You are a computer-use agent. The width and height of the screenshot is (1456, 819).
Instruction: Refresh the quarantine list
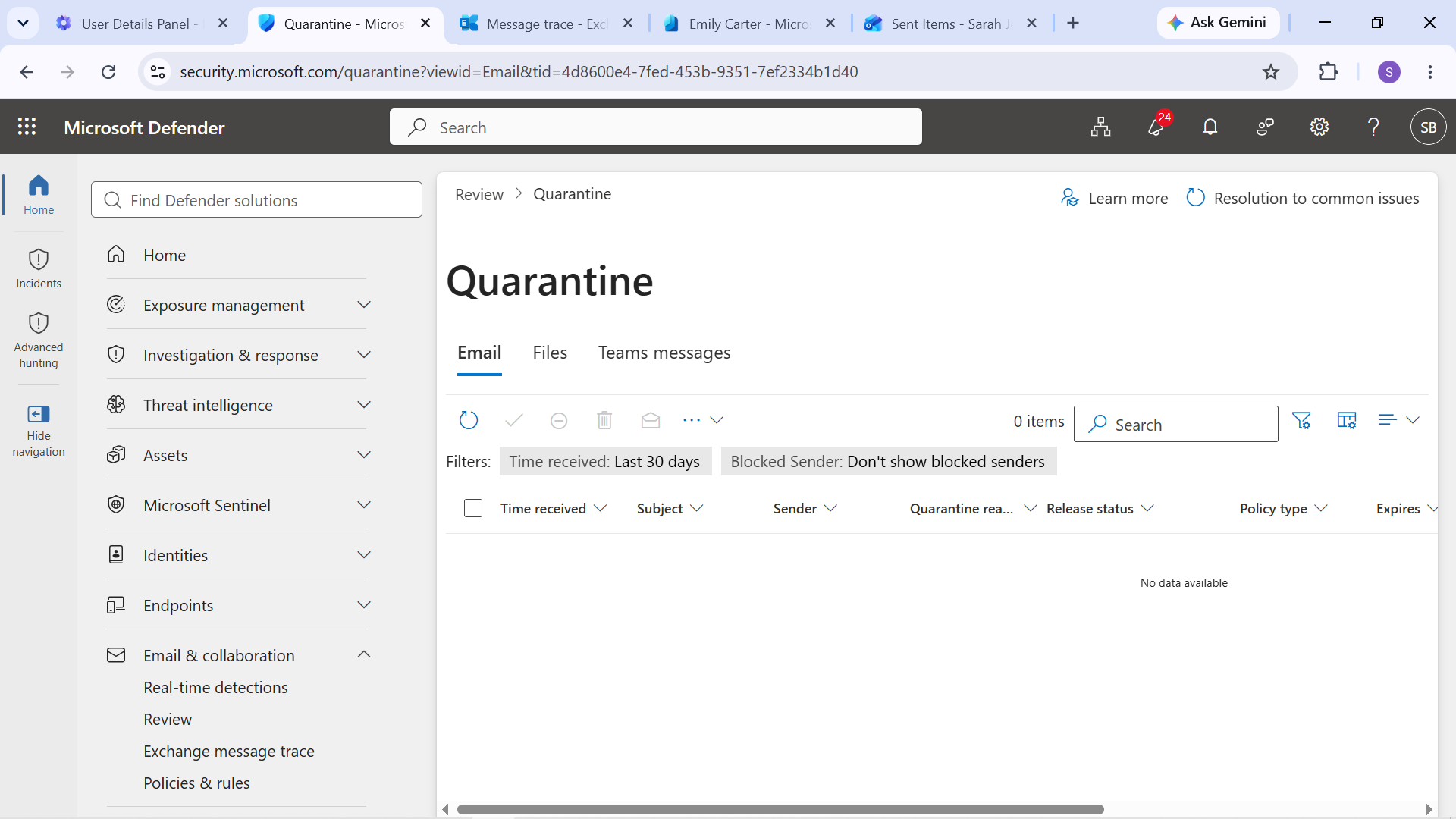469,420
